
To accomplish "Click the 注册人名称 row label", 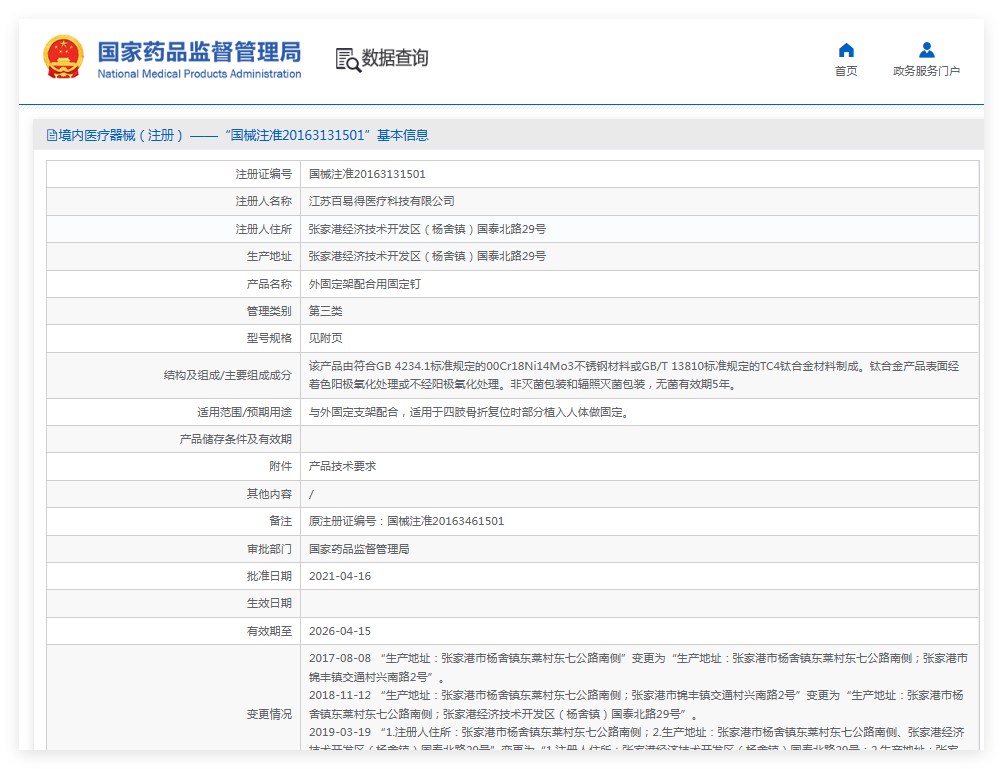I will [x=264, y=202].
